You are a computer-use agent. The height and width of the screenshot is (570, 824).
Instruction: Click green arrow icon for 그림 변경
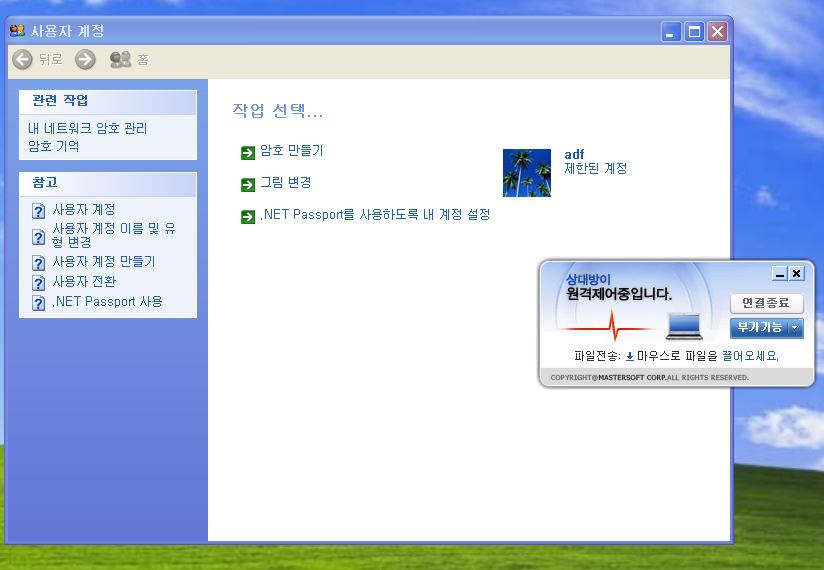pyautogui.click(x=248, y=185)
